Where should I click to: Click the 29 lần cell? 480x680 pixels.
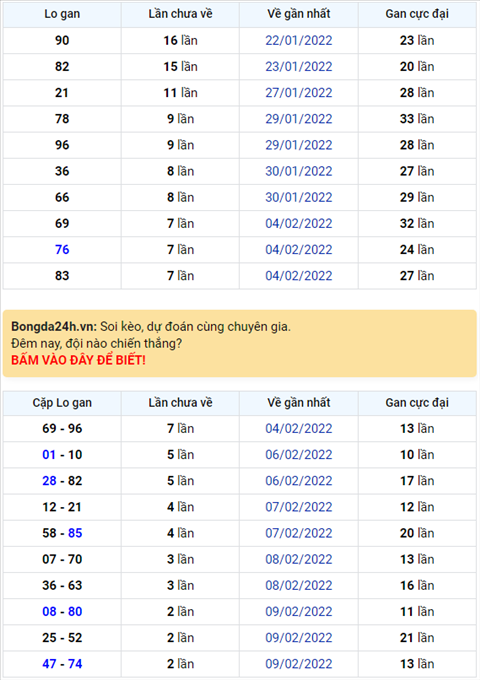click(417, 197)
